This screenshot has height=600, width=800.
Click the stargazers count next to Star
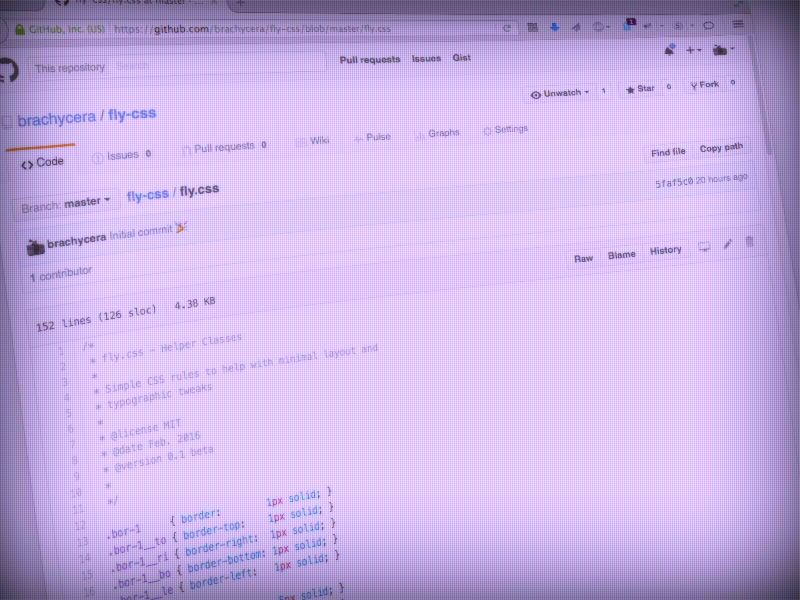(669, 87)
